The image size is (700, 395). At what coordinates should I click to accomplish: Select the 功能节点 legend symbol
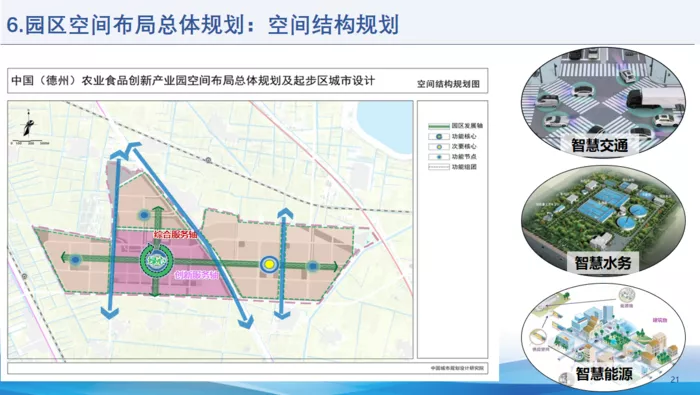coord(439,157)
